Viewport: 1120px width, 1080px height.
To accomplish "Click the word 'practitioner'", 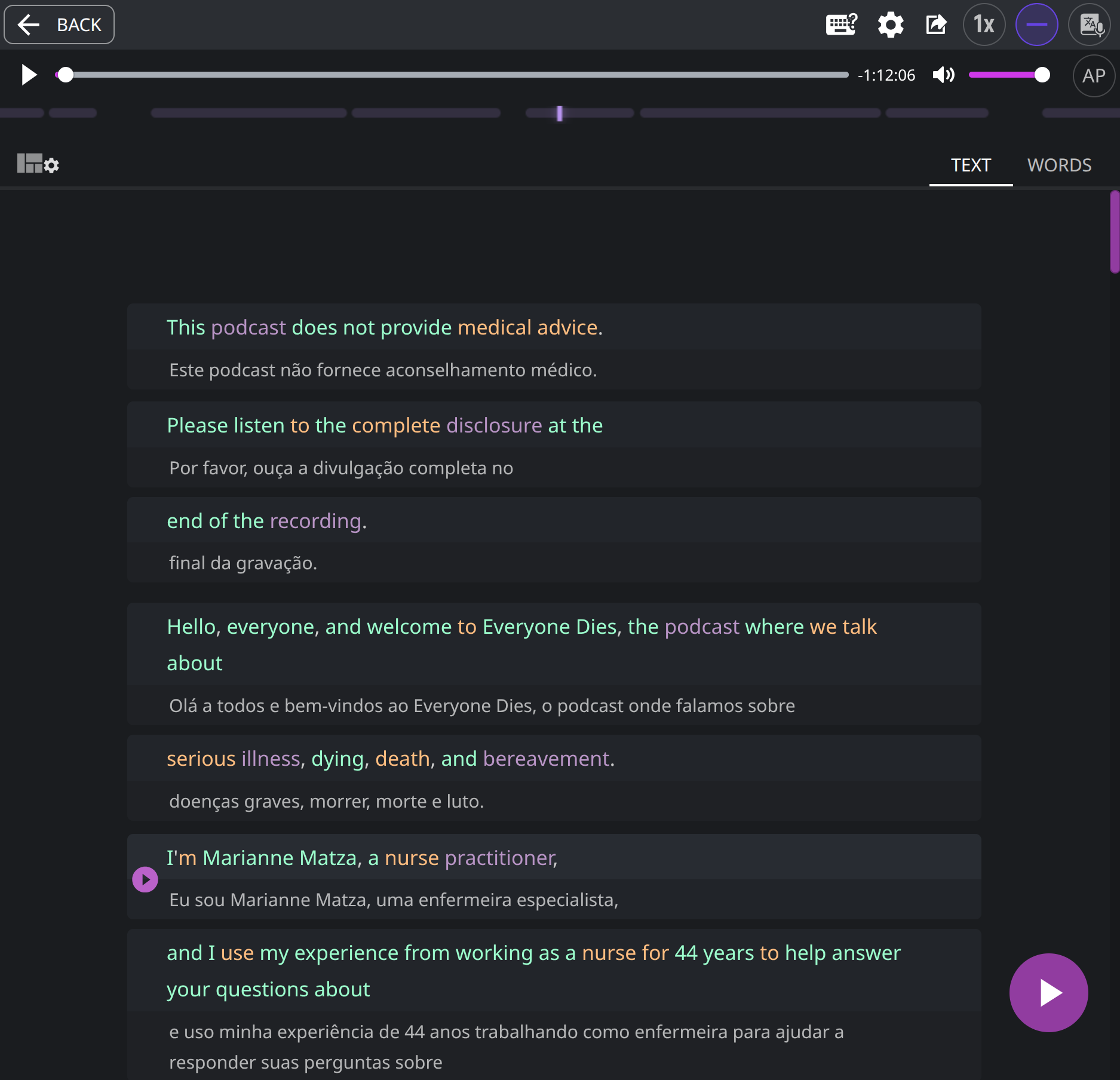I will (500, 858).
